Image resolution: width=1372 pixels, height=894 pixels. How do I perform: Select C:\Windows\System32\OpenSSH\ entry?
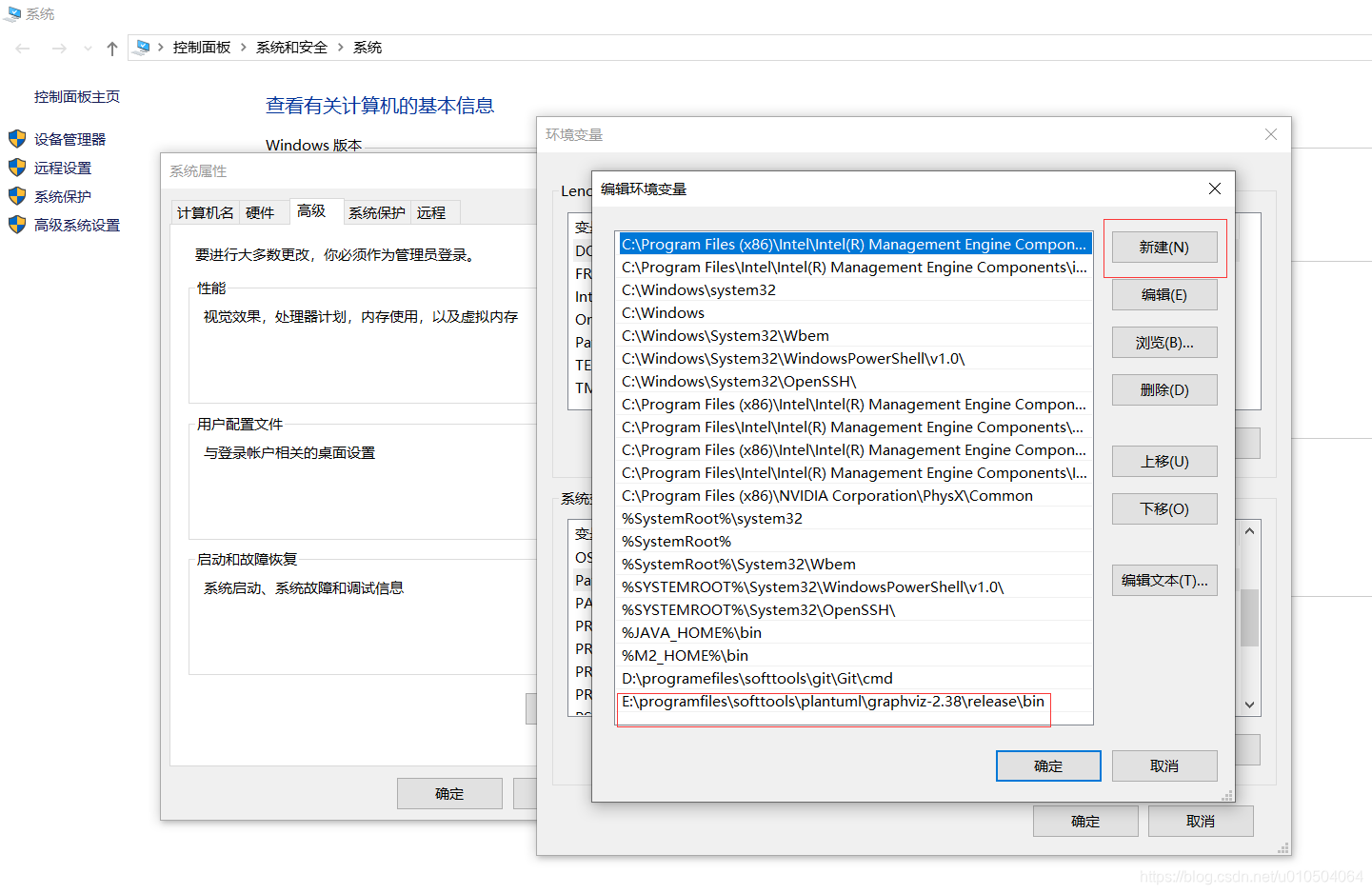(854, 381)
